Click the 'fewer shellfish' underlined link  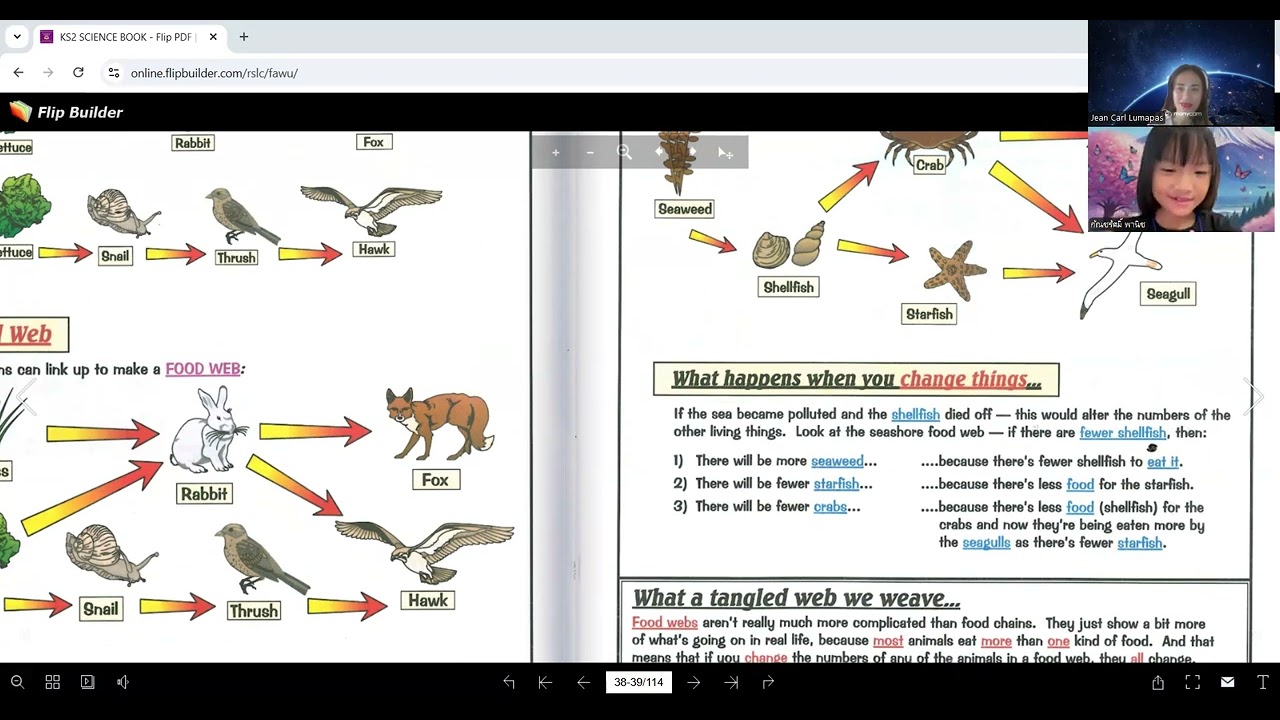1123,433
